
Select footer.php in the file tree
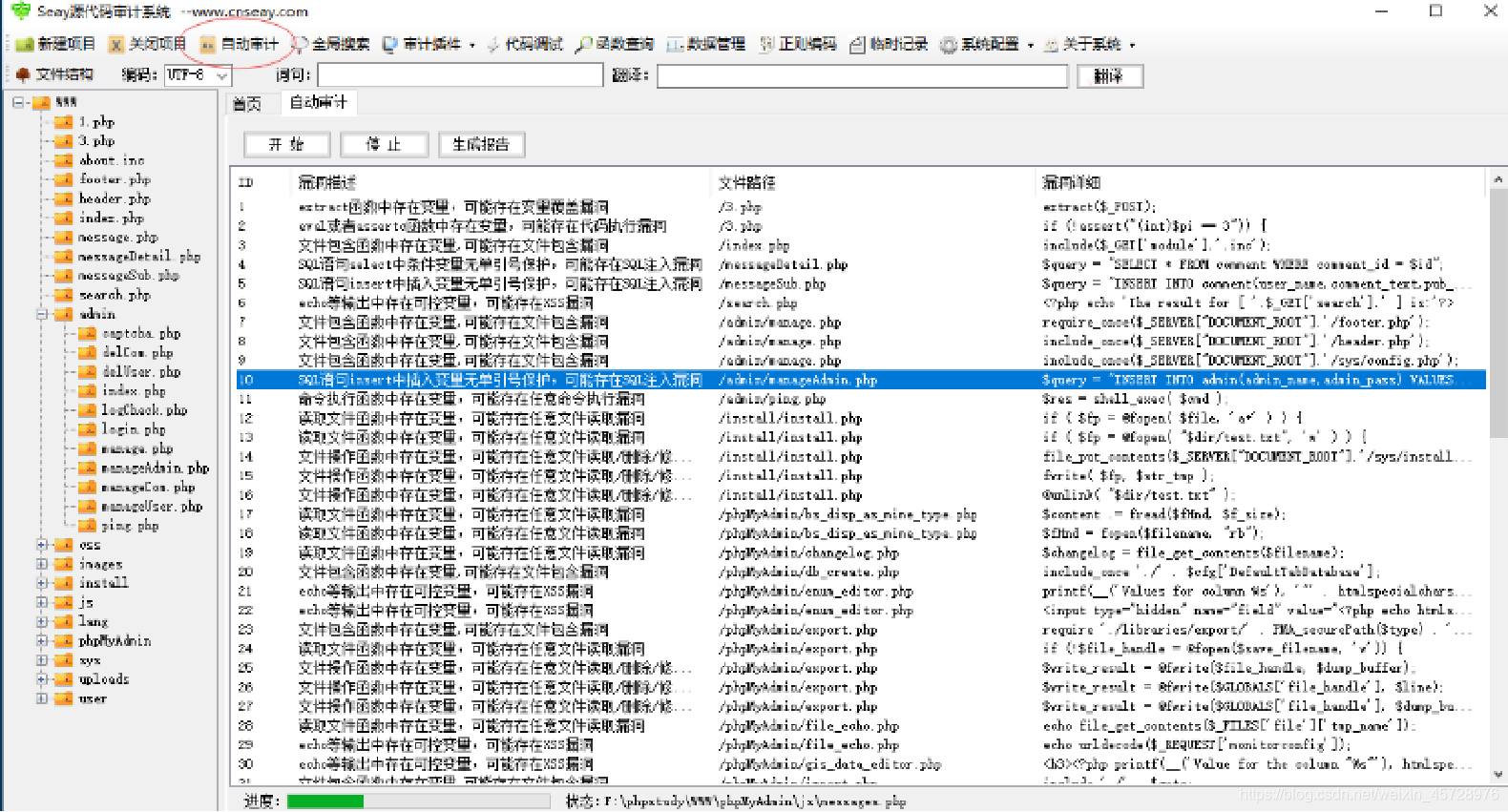point(115,179)
